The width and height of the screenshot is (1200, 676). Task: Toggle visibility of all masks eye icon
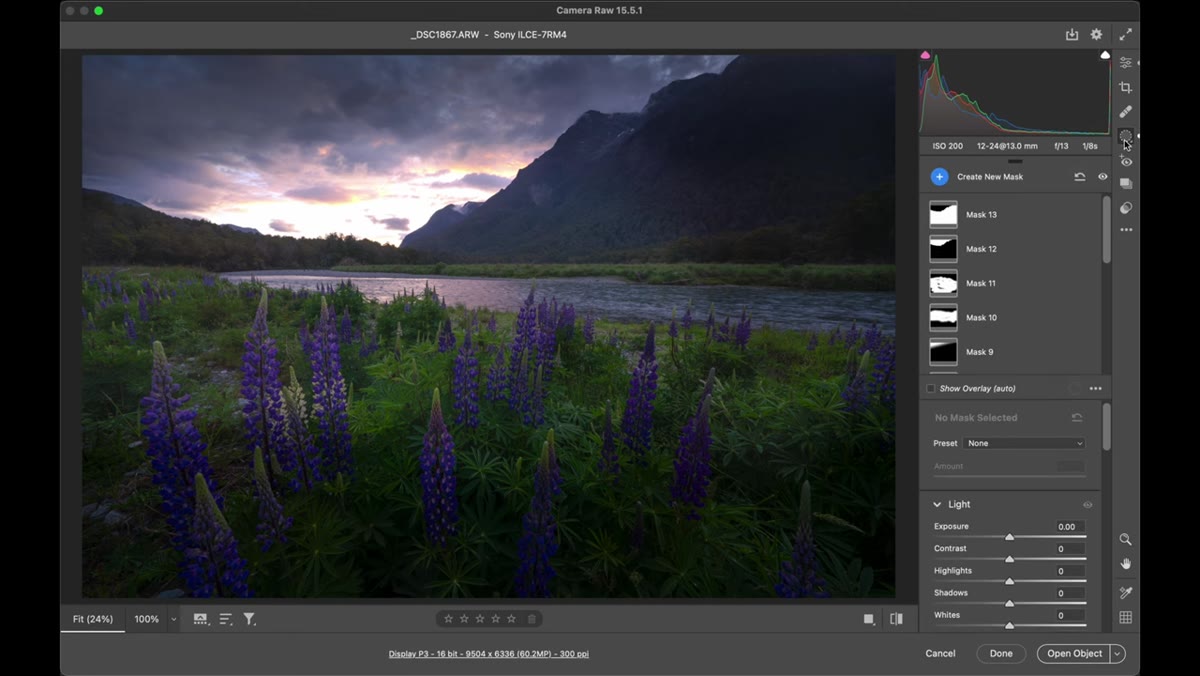(x=1103, y=177)
